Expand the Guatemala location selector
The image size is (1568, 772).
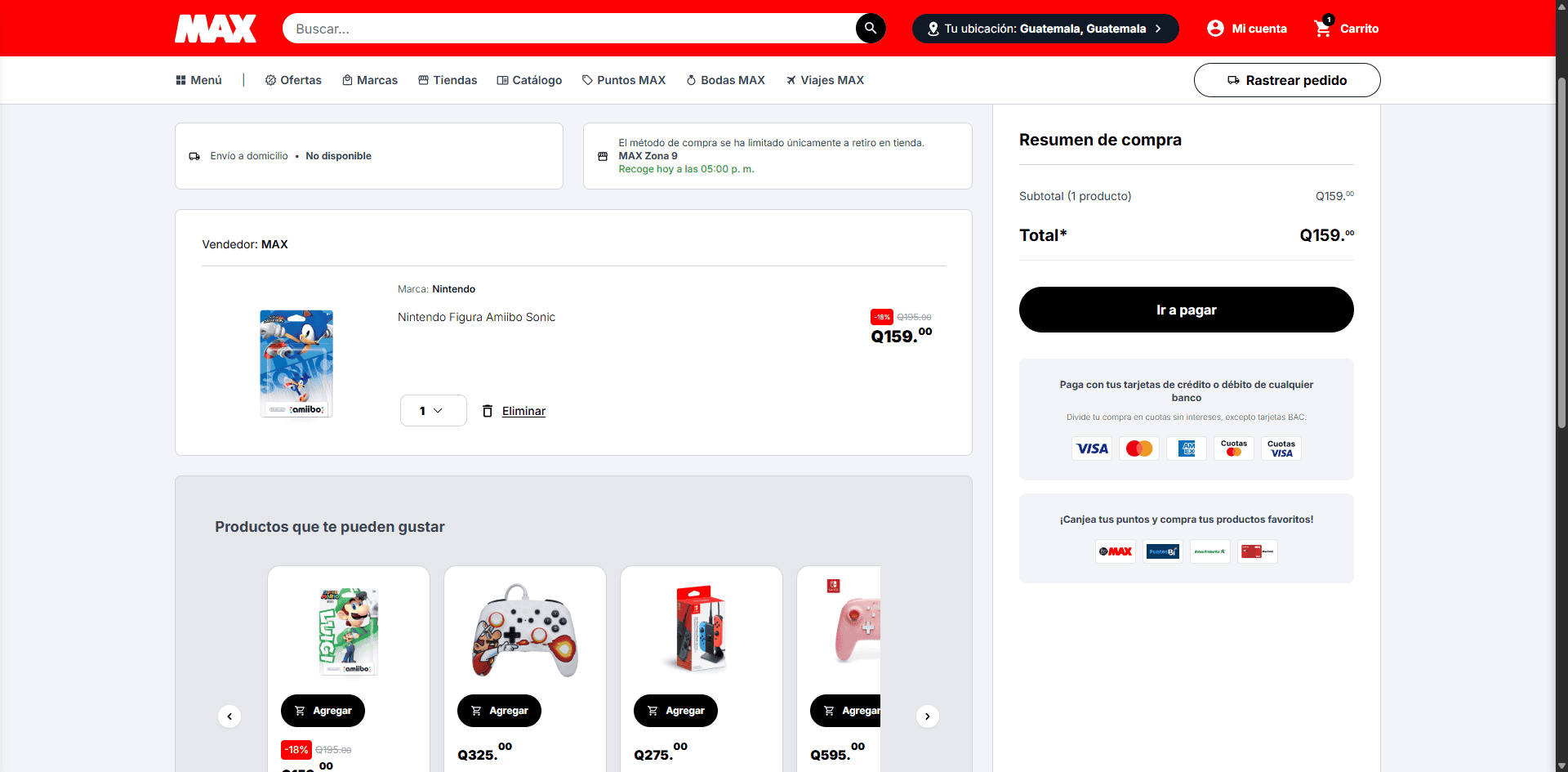[1045, 29]
